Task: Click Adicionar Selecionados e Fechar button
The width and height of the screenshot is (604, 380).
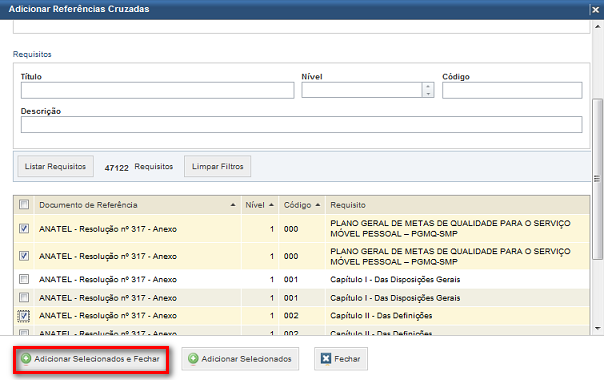Action: click(x=91, y=359)
